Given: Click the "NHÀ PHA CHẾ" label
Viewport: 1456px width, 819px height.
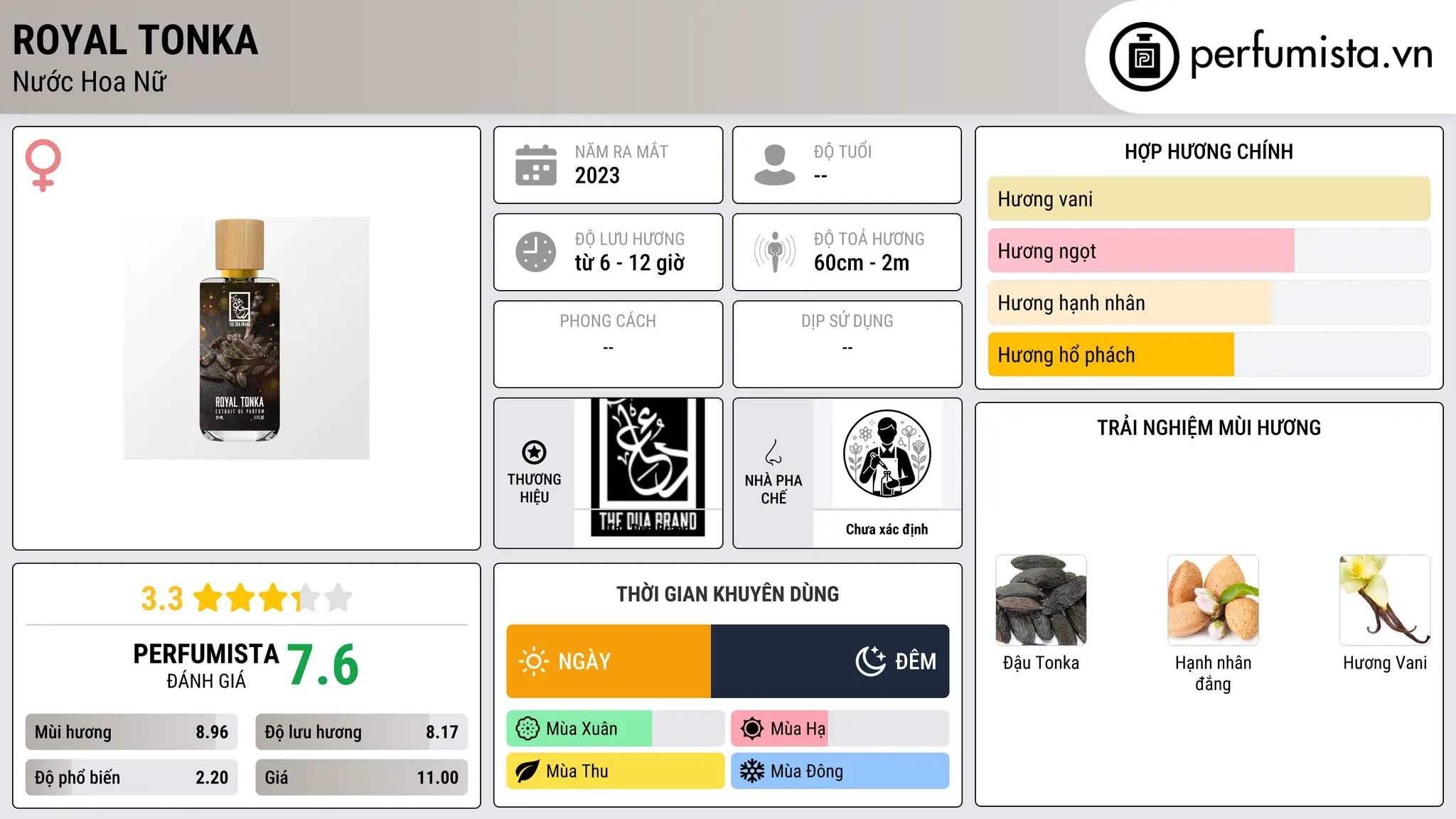Looking at the screenshot, I should [773, 489].
